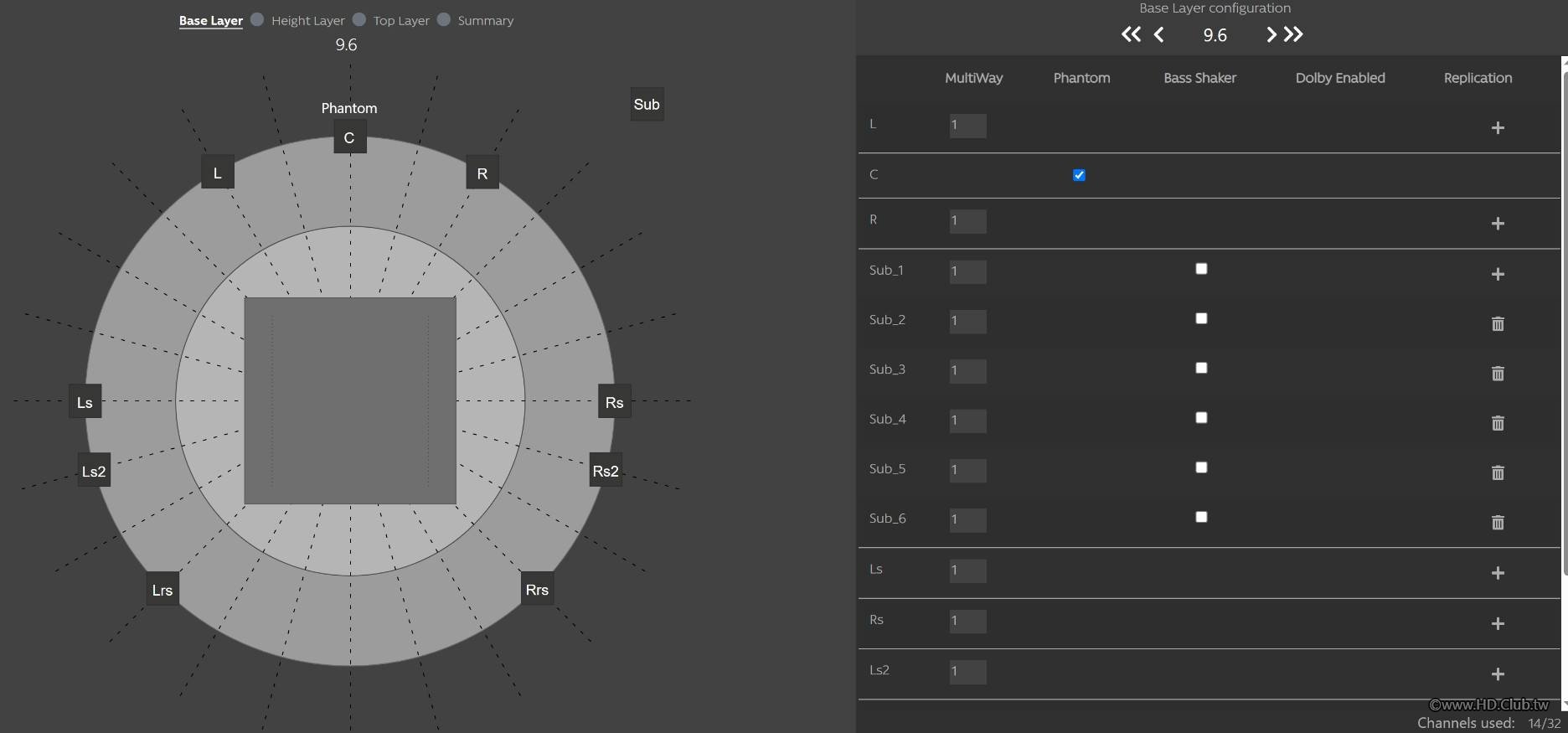The width and height of the screenshot is (1568, 733).
Task: Jump back with double left chevrons
Action: (1131, 34)
